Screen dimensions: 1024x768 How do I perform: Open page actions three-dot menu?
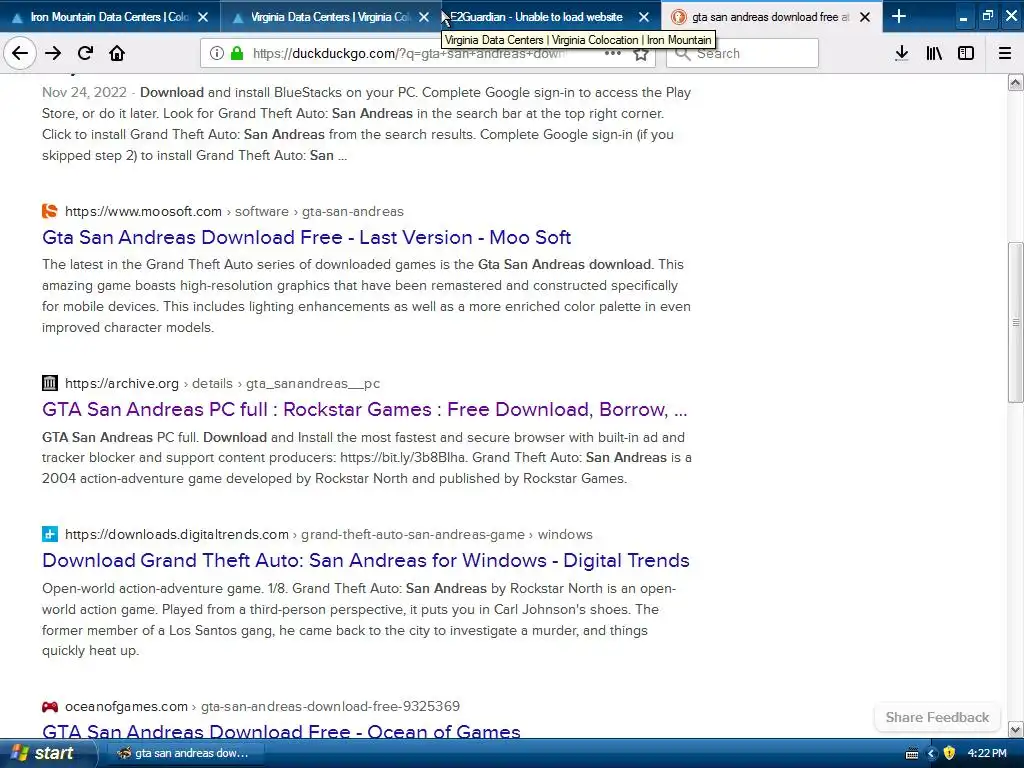(613, 53)
